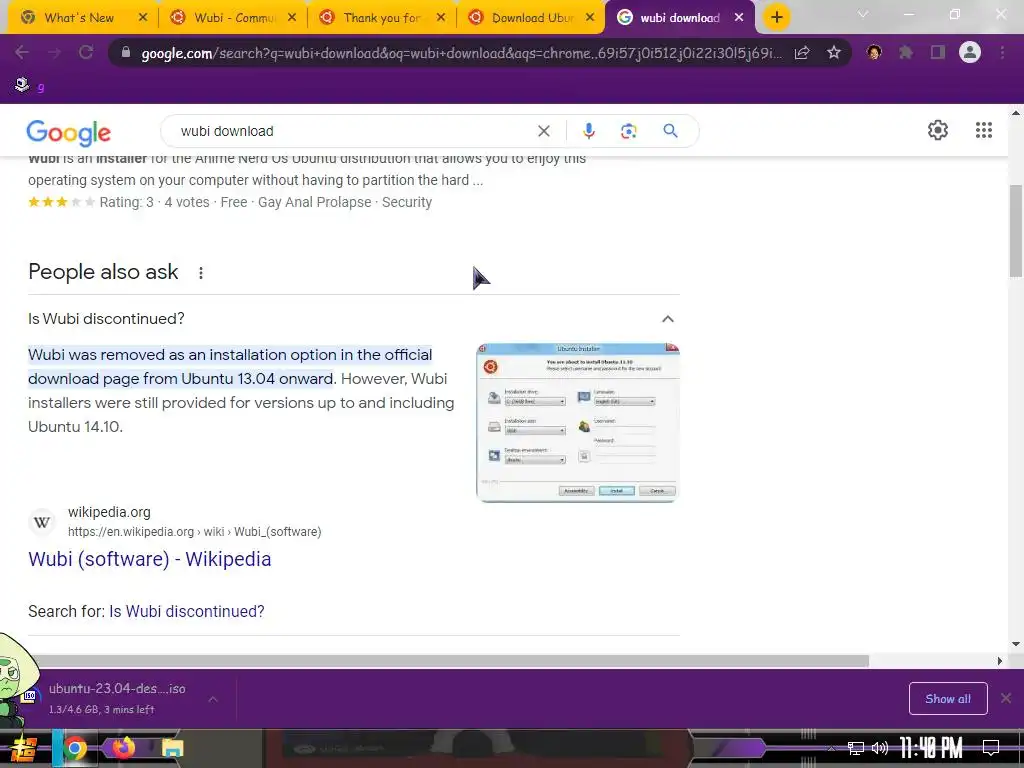Open the network icon in tray

coord(855,748)
